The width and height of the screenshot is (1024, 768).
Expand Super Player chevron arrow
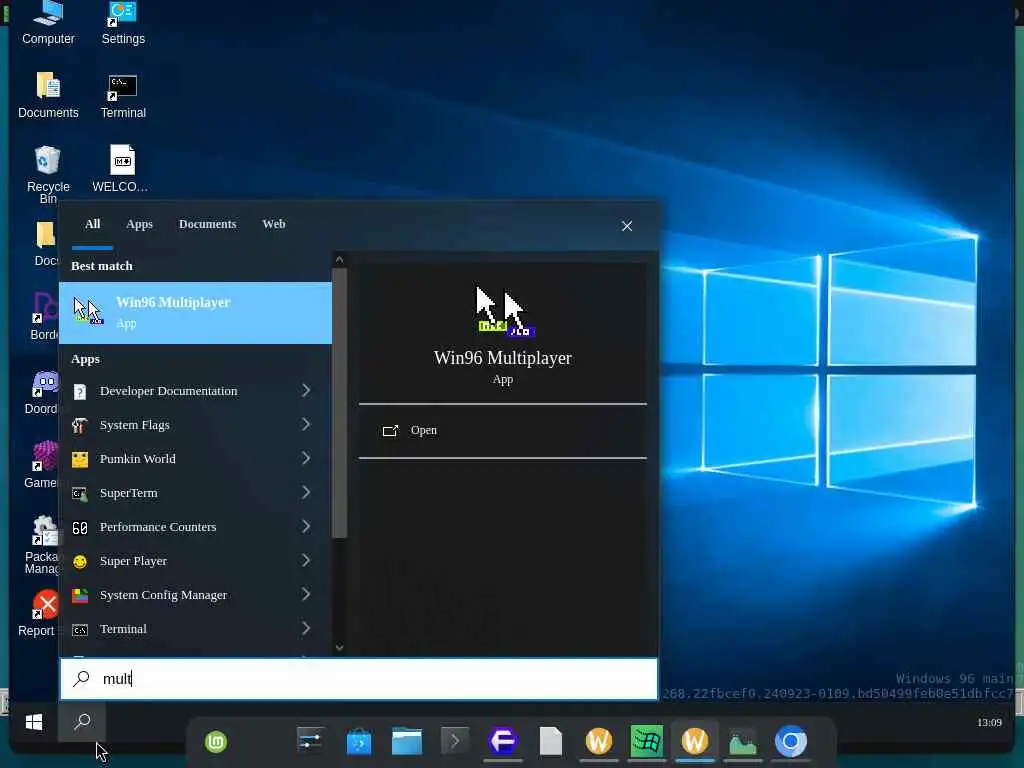(306, 560)
